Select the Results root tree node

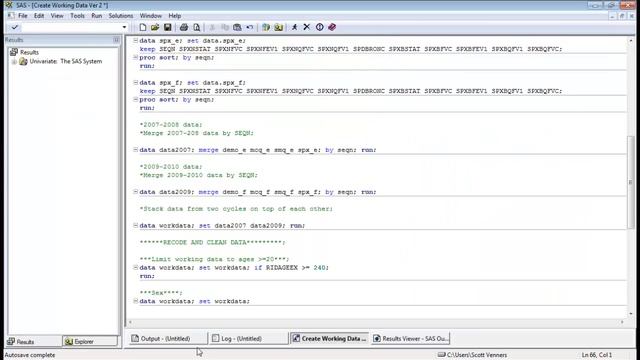click(x=29, y=52)
